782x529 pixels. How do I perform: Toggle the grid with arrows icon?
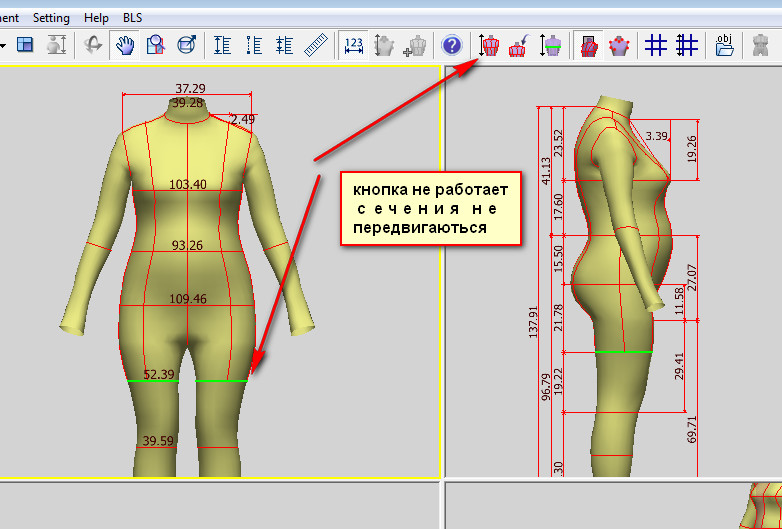tap(687, 45)
